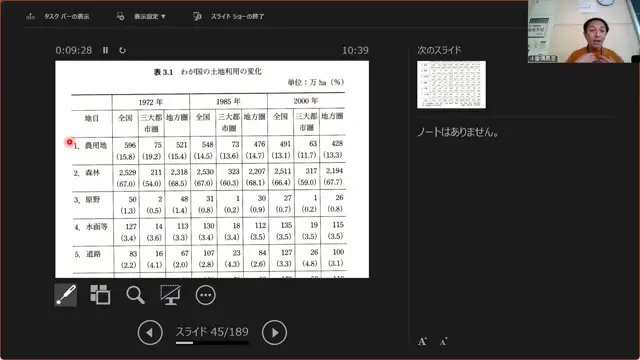The width and height of the screenshot is (640, 360).
Task: Click the row label 3. 原野
Action: [x=87, y=200]
